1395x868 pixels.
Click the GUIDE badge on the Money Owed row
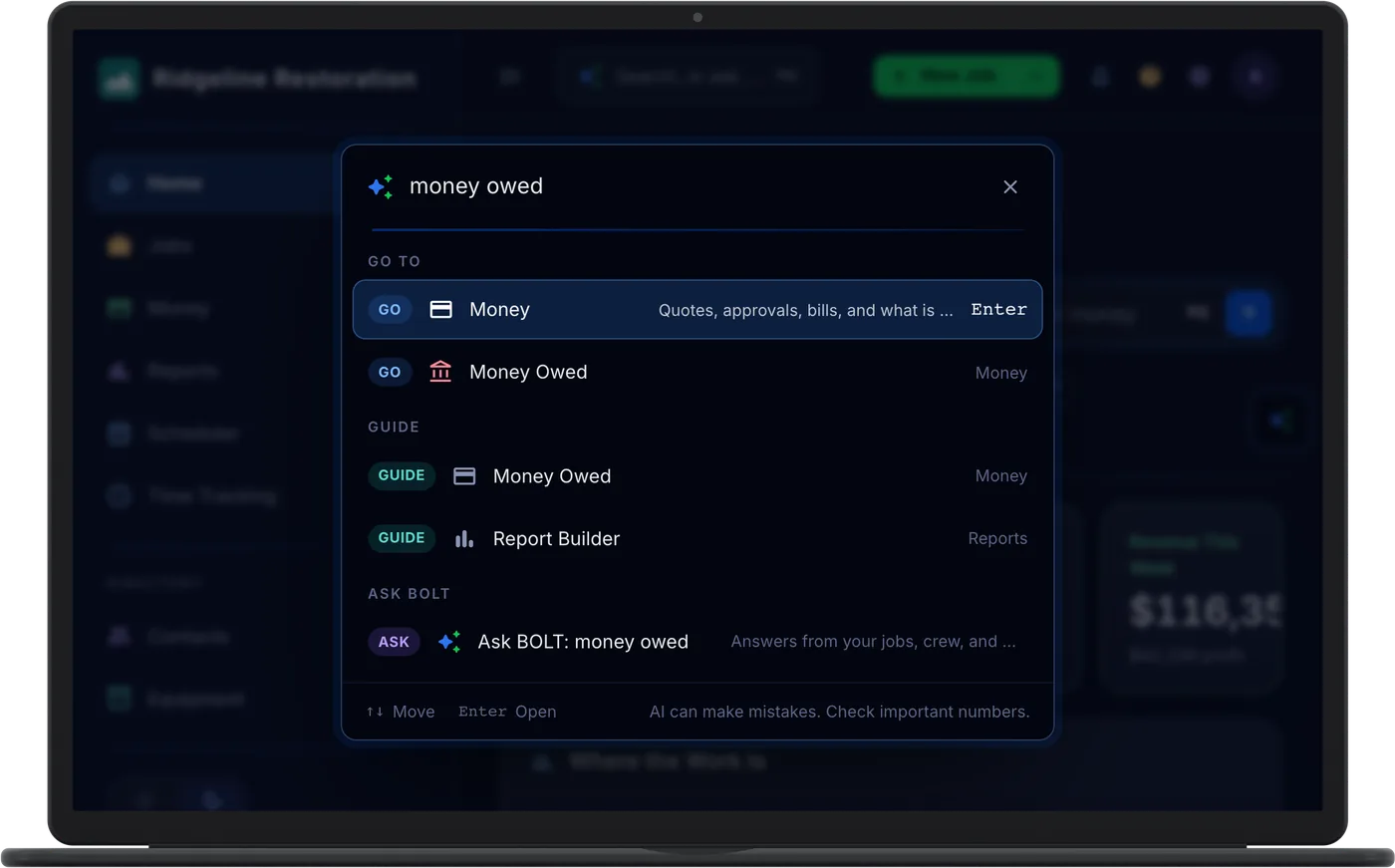click(x=402, y=475)
